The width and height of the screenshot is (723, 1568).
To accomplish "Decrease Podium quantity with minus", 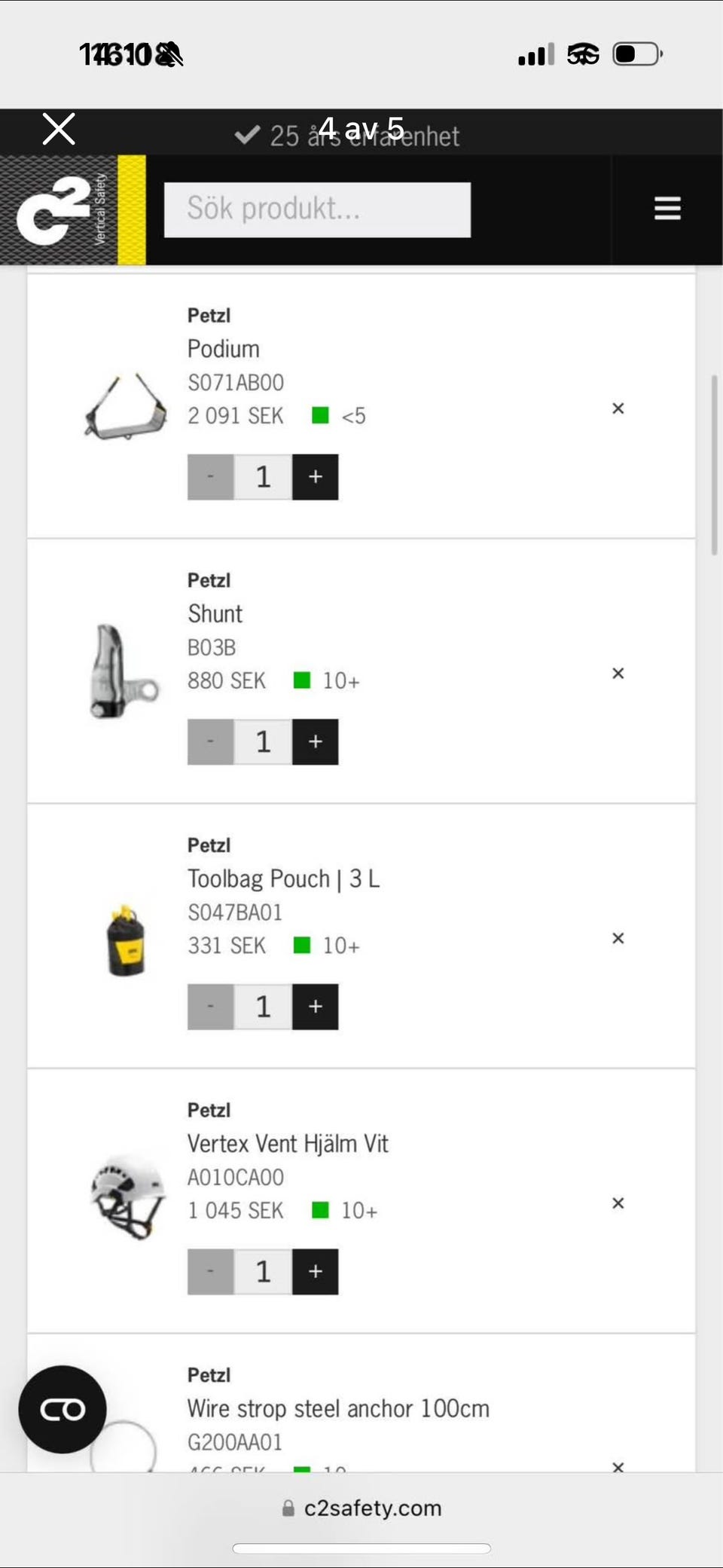I will tap(210, 477).
